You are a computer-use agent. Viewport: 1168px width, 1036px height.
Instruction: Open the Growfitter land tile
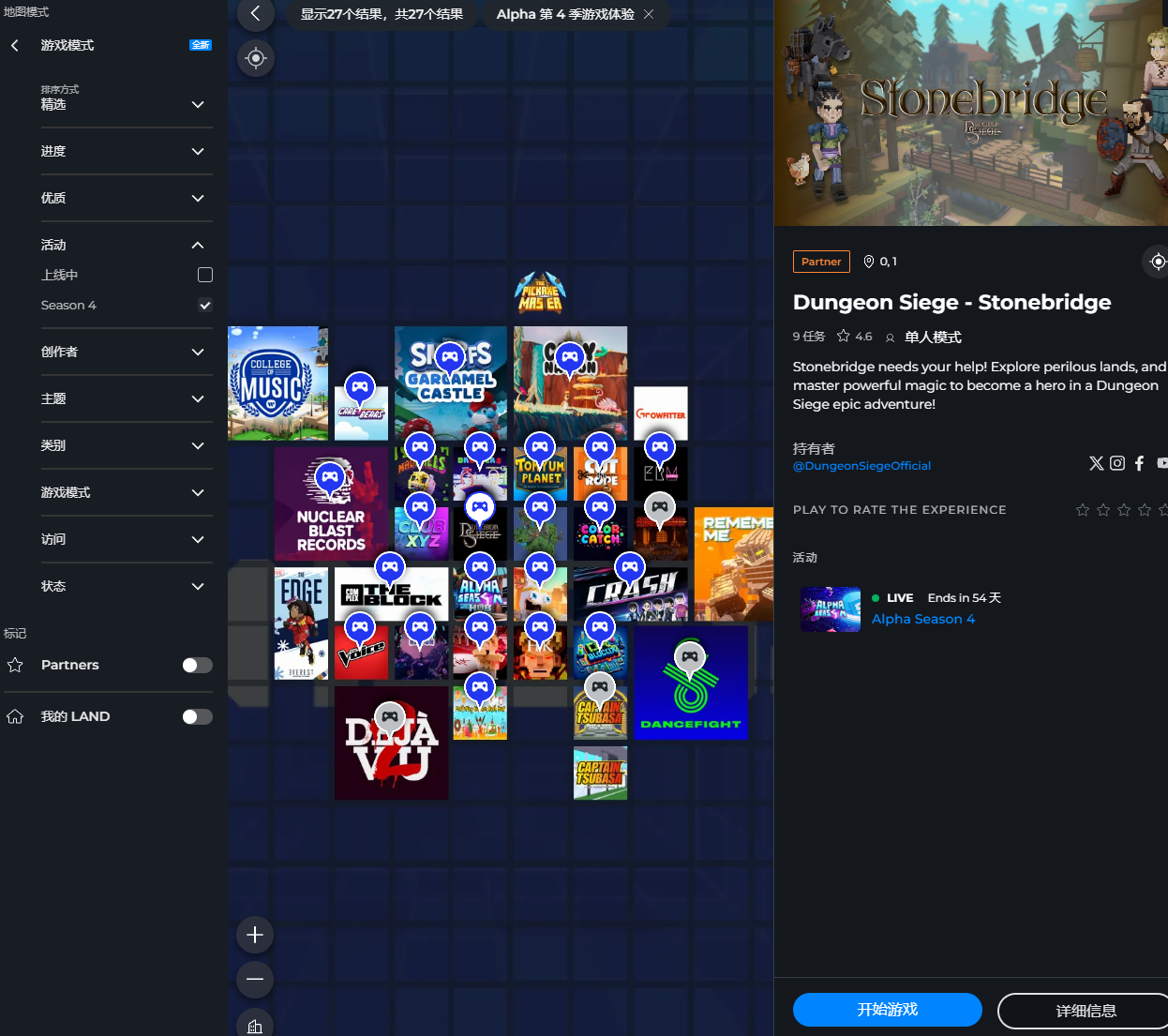pos(661,413)
